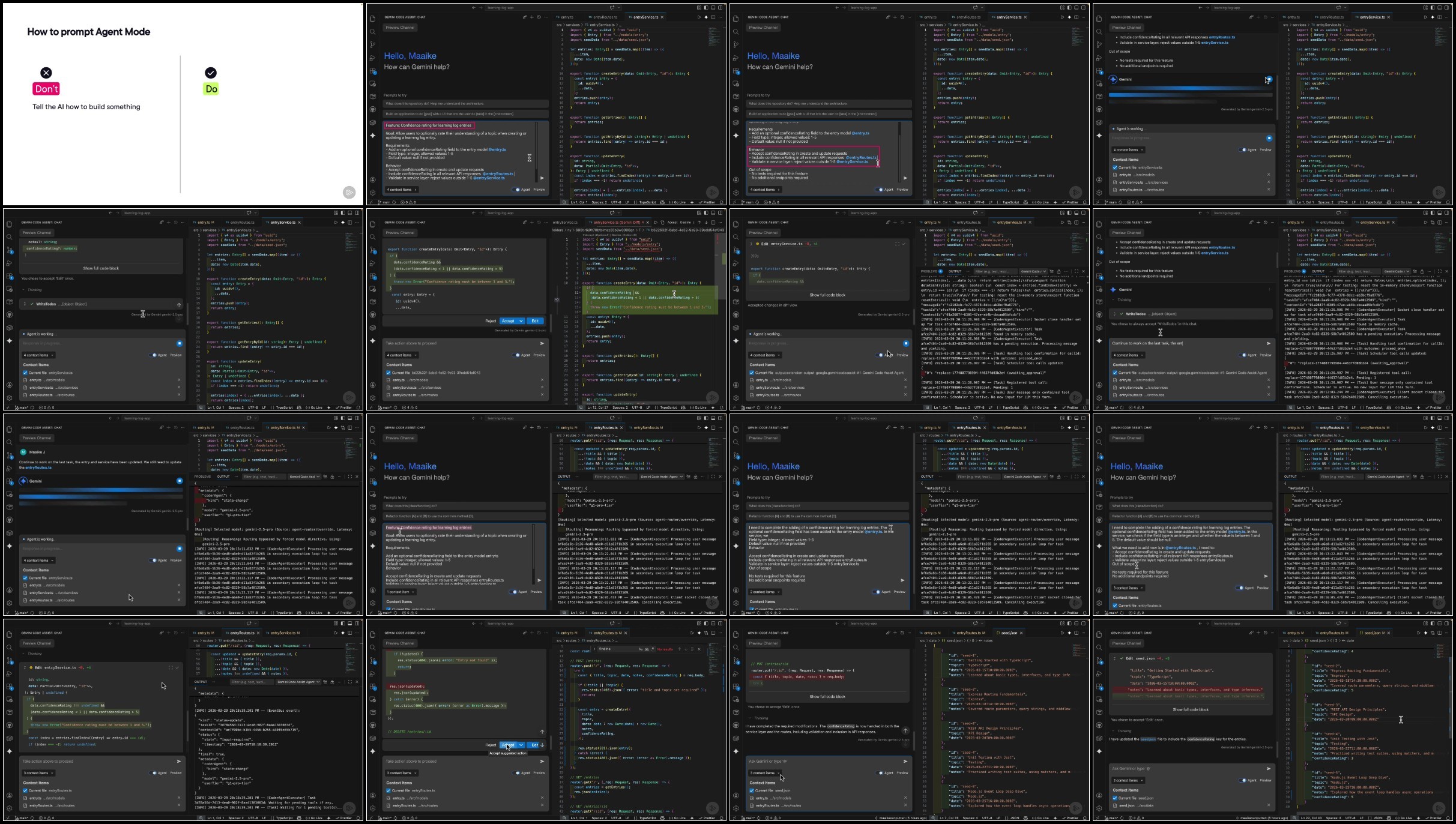Click Reject in the Gemini Diff frame

pos(491,321)
